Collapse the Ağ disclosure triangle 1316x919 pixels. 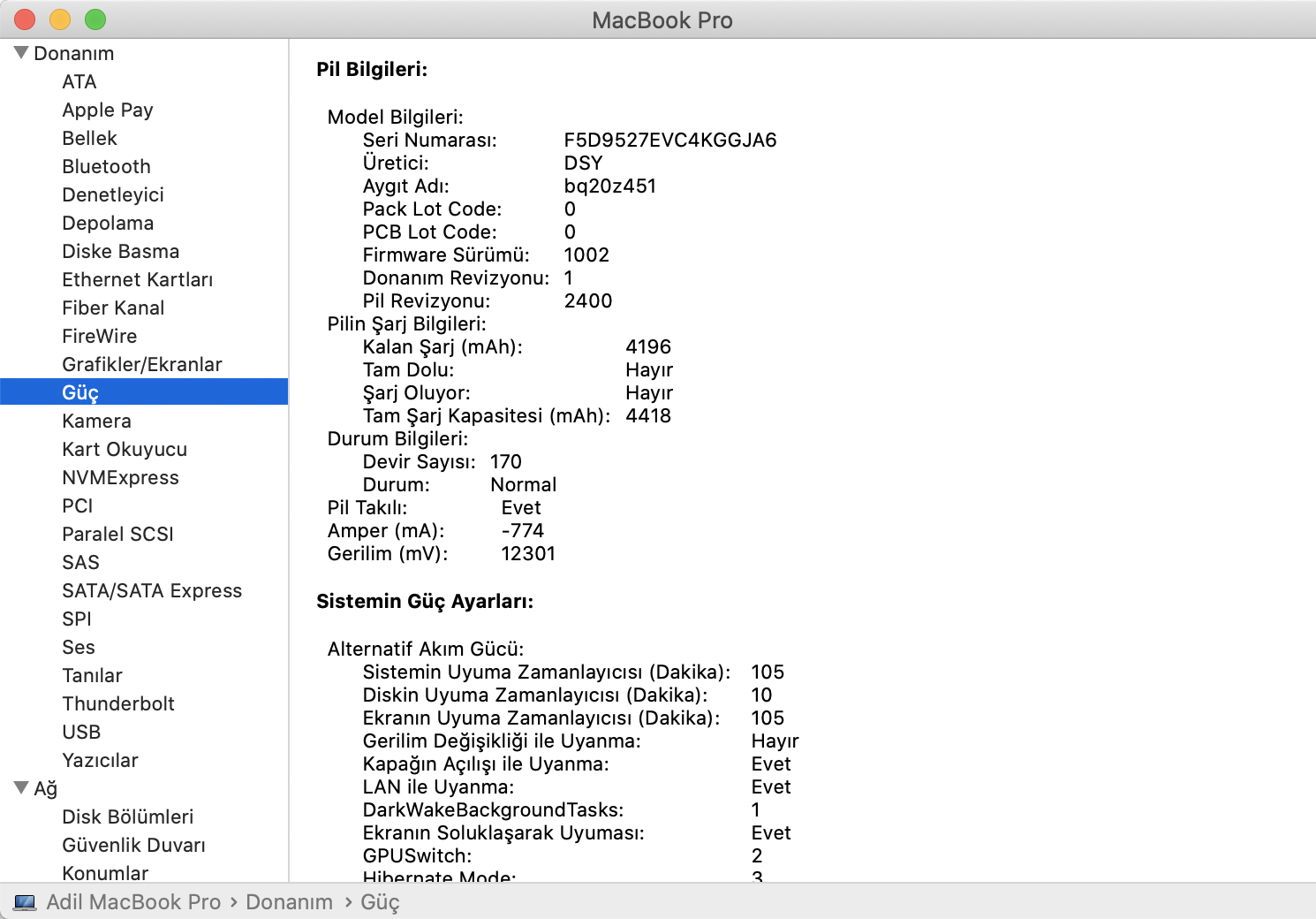point(21,787)
